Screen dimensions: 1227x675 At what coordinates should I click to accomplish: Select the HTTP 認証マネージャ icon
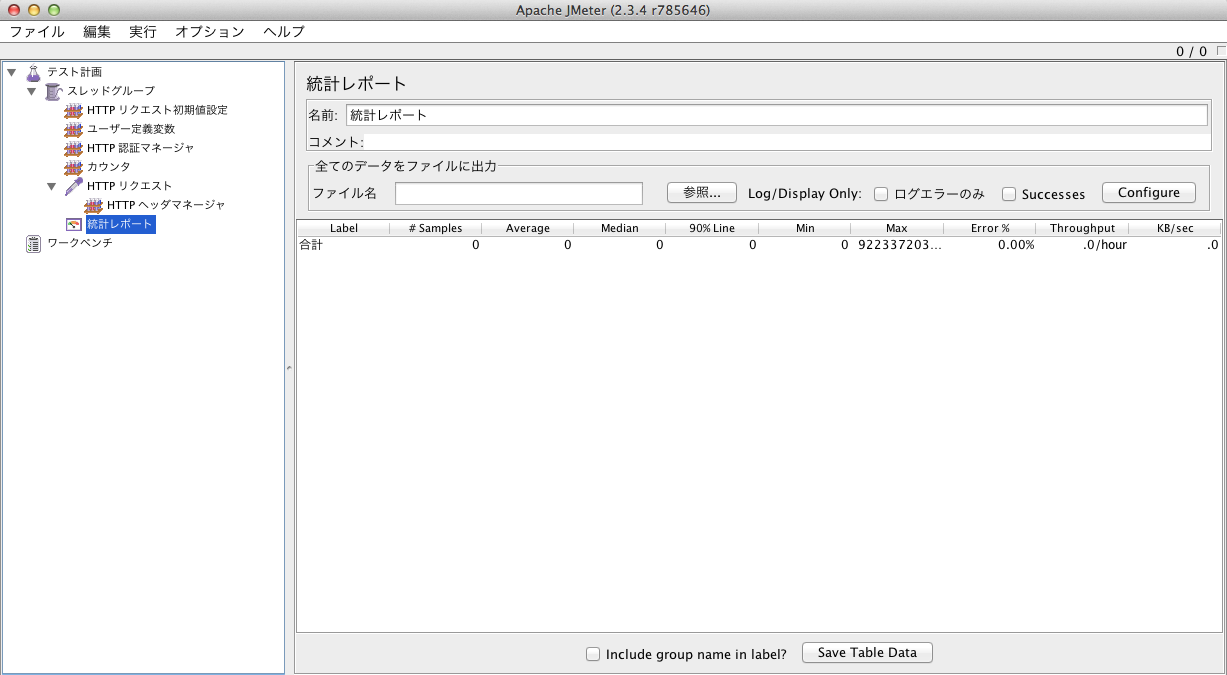[73, 148]
